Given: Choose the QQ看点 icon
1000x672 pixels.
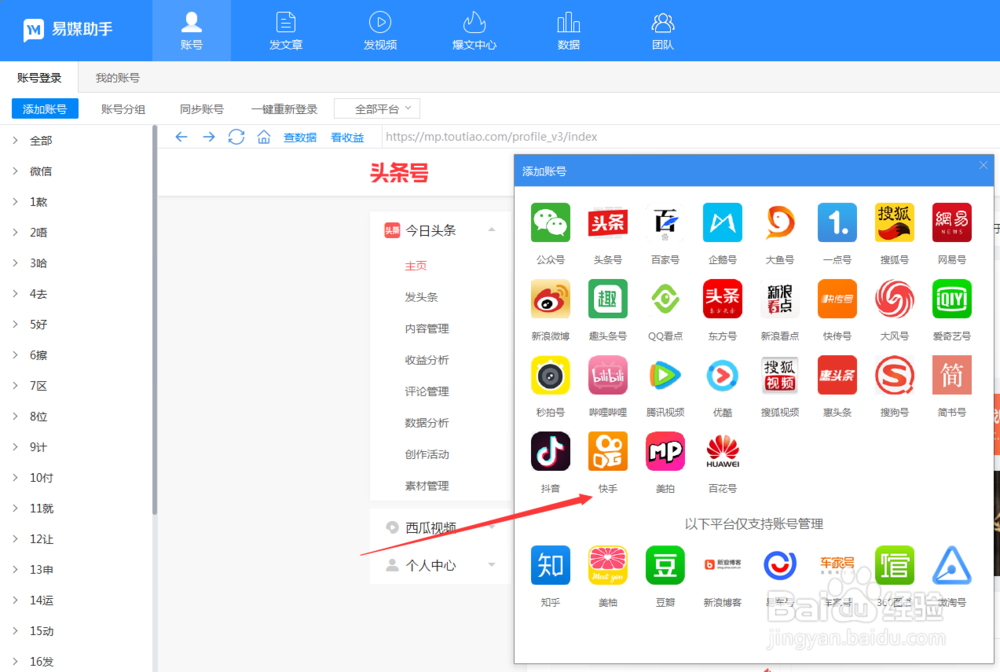Looking at the screenshot, I should (x=665, y=298).
